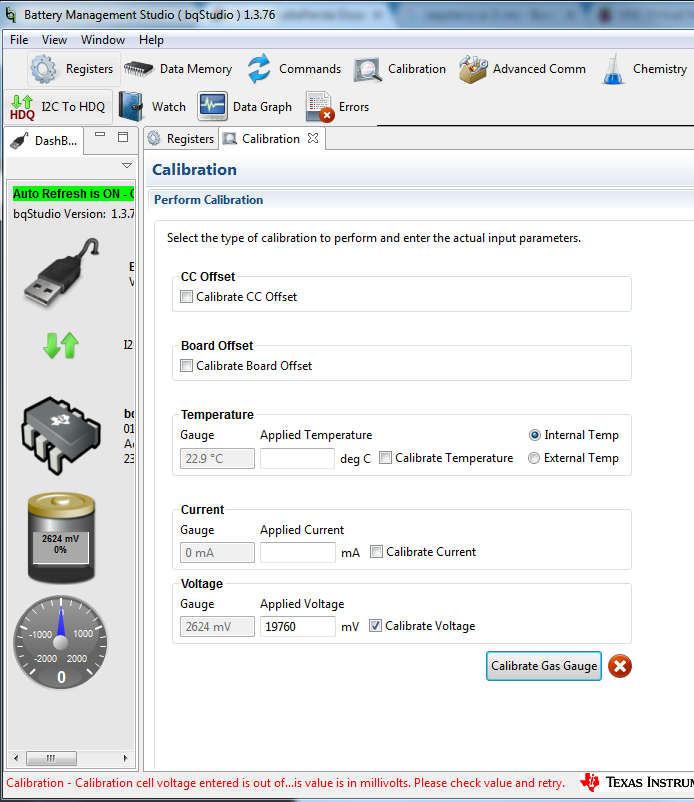Image resolution: width=694 pixels, height=802 pixels.
Task: Open DashBoard view menu triangle
Action: tap(127, 165)
